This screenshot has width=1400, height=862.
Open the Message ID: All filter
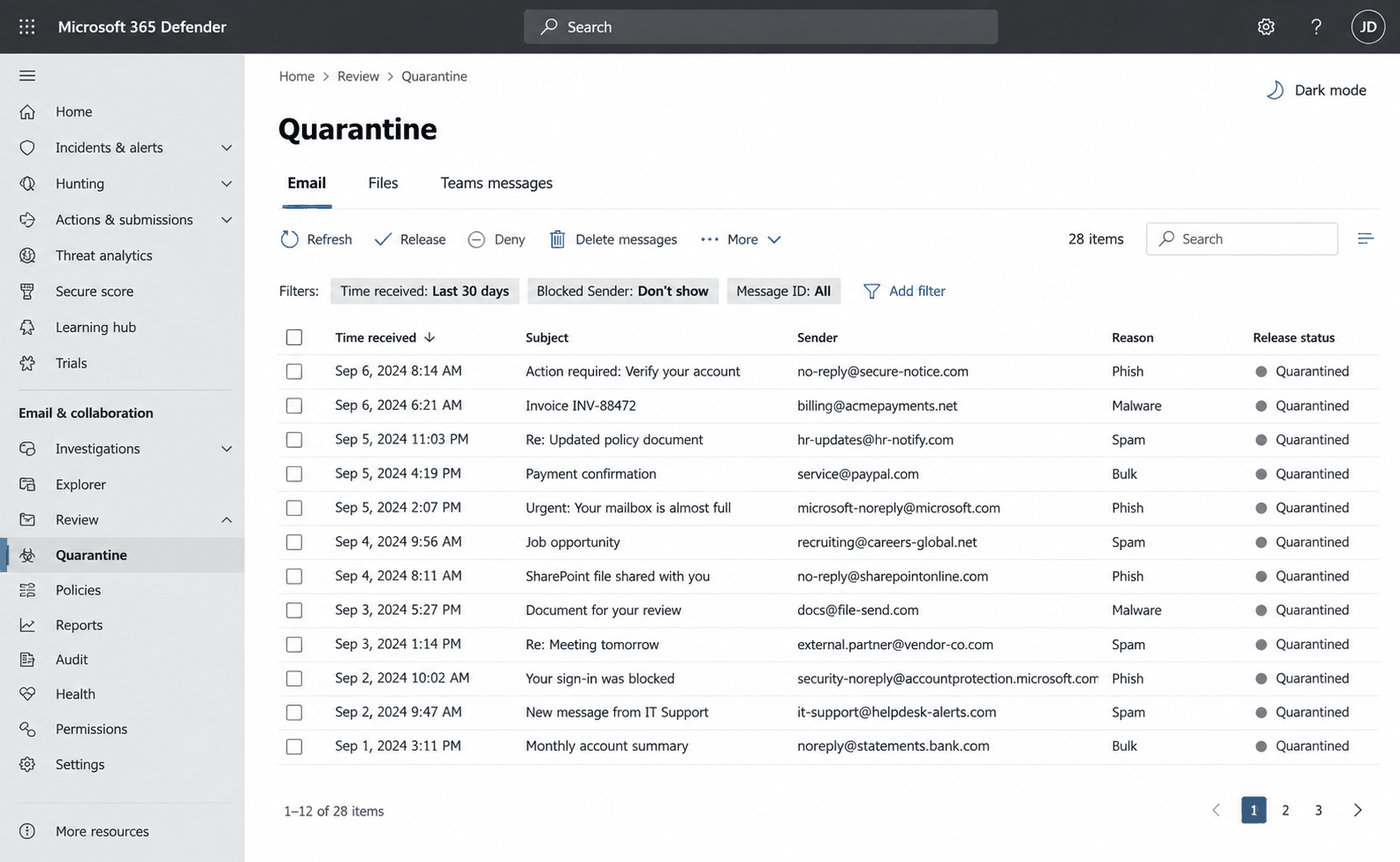784,291
